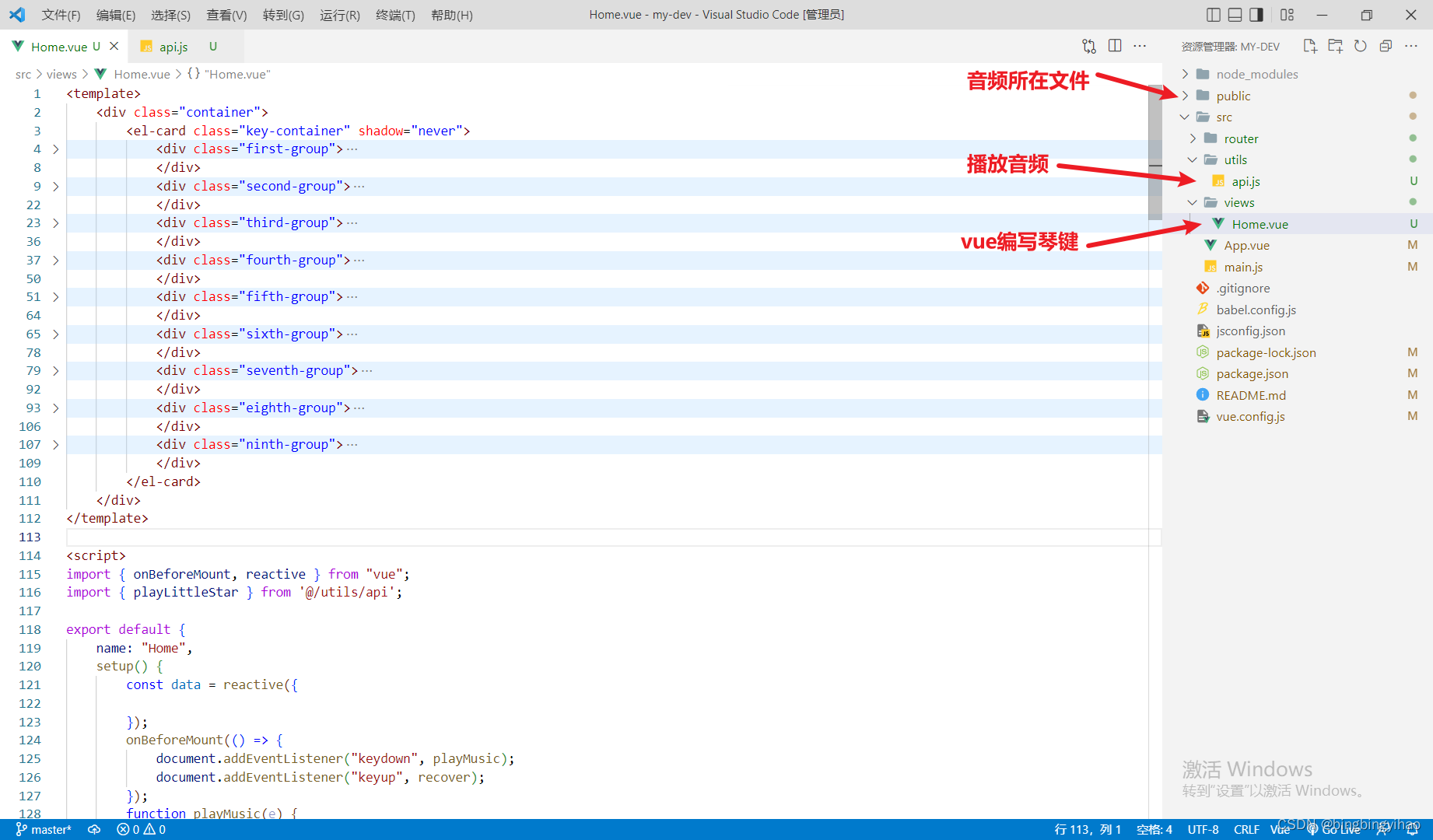Open explorer panel More Actions menu
1433x840 pixels.
(1411, 46)
